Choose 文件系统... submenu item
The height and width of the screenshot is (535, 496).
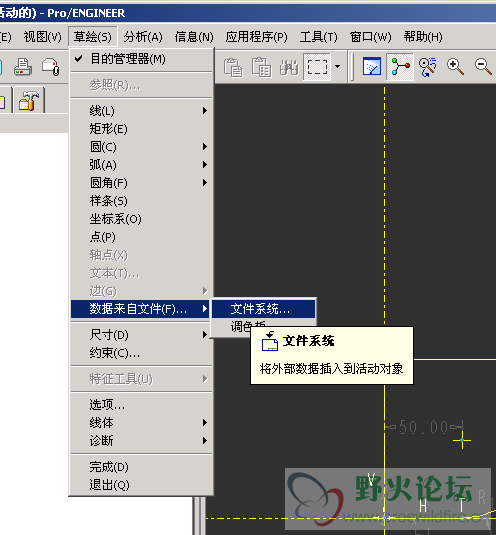263,309
